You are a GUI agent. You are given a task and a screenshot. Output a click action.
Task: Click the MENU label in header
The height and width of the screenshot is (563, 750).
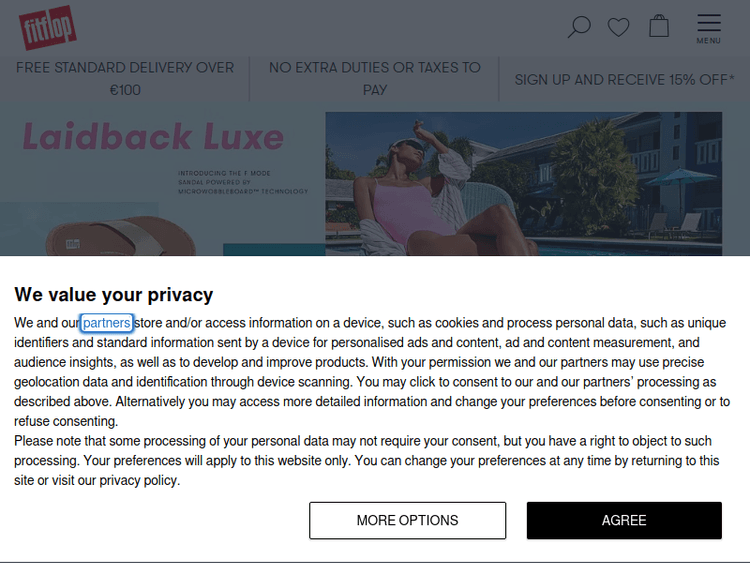point(709,41)
